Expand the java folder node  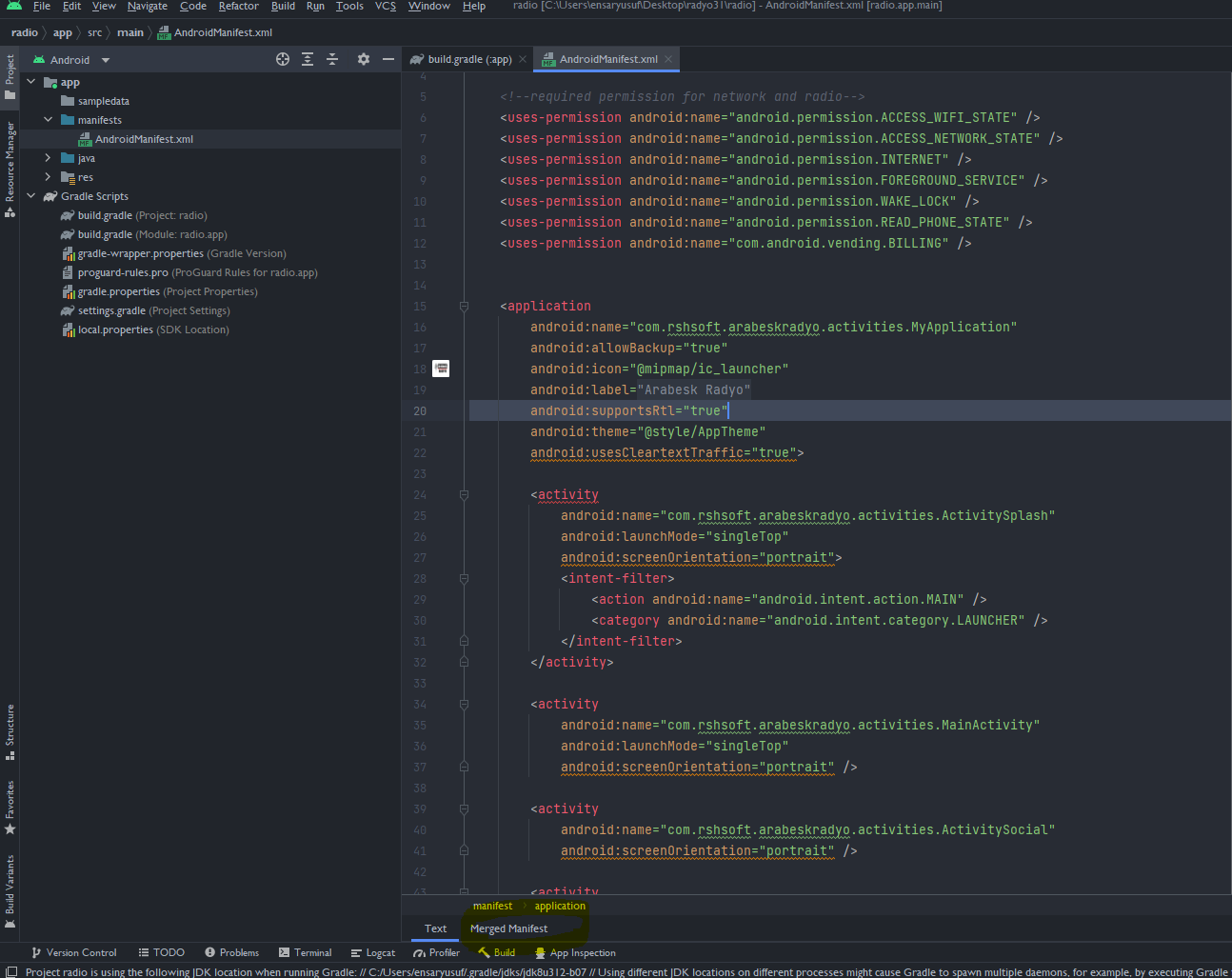(x=48, y=158)
